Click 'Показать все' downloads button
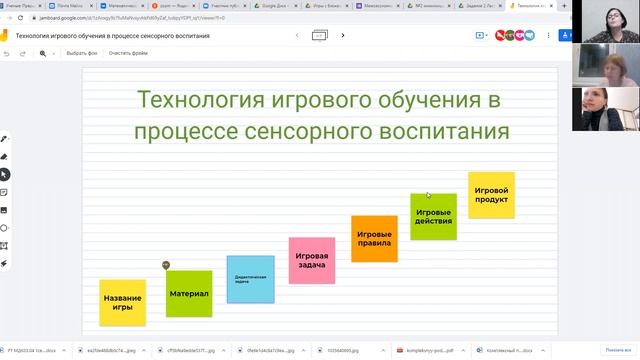 pos(618,350)
